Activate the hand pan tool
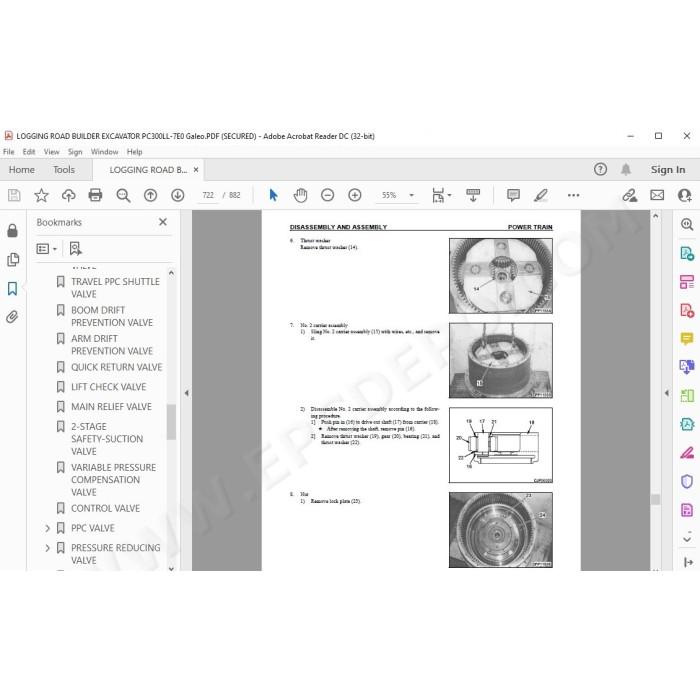The image size is (700, 700). [300, 195]
